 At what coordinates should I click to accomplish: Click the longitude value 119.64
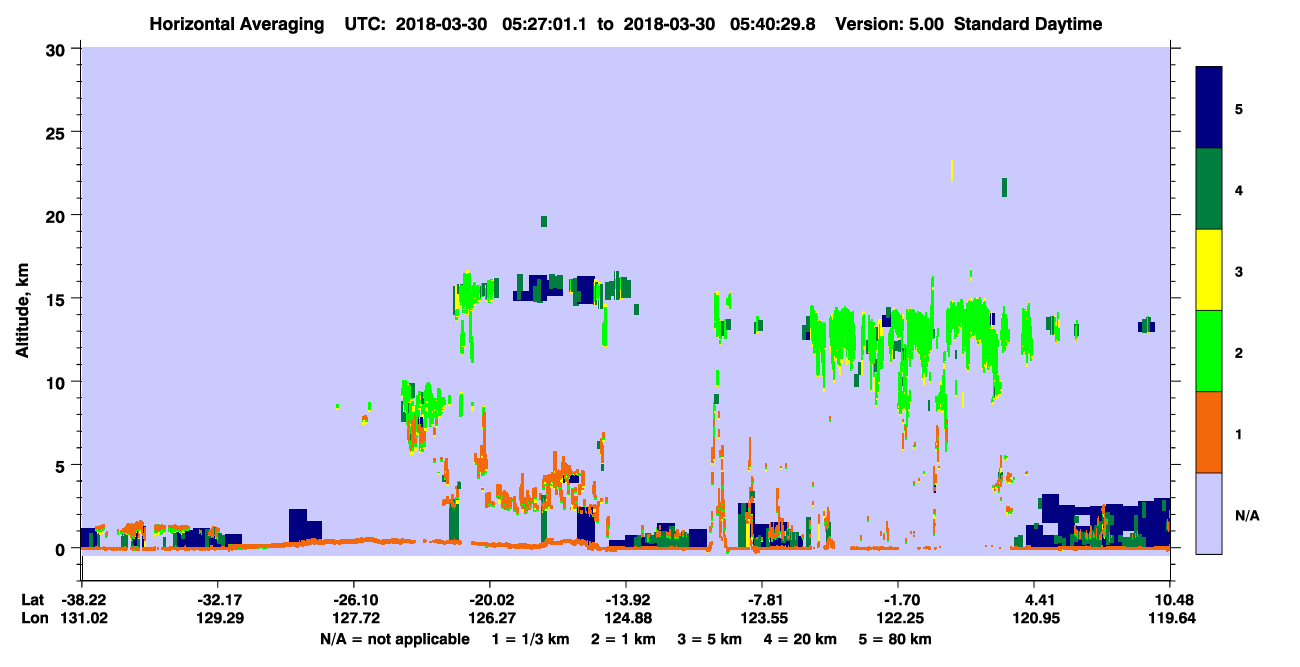(1170, 618)
